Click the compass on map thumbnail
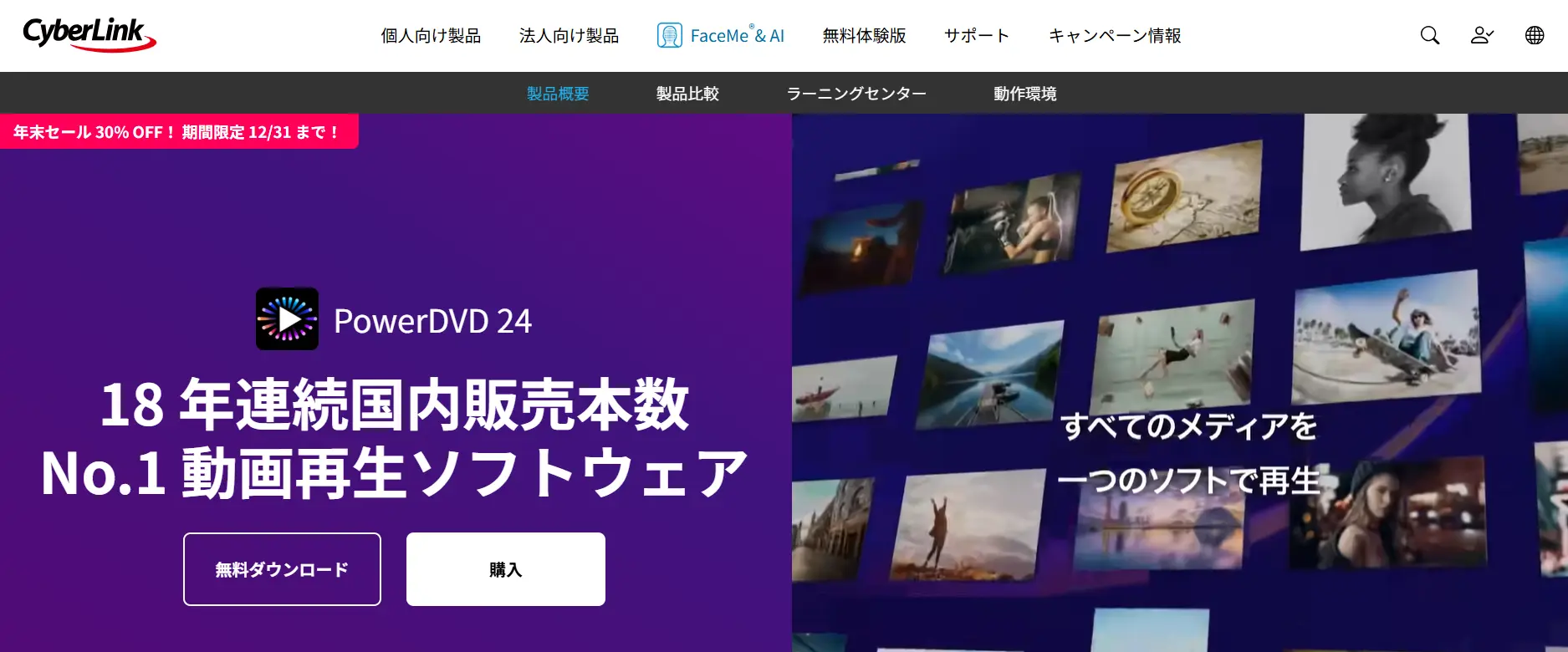This screenshot has width=1568, height=652. click(x=1183, y=198)
